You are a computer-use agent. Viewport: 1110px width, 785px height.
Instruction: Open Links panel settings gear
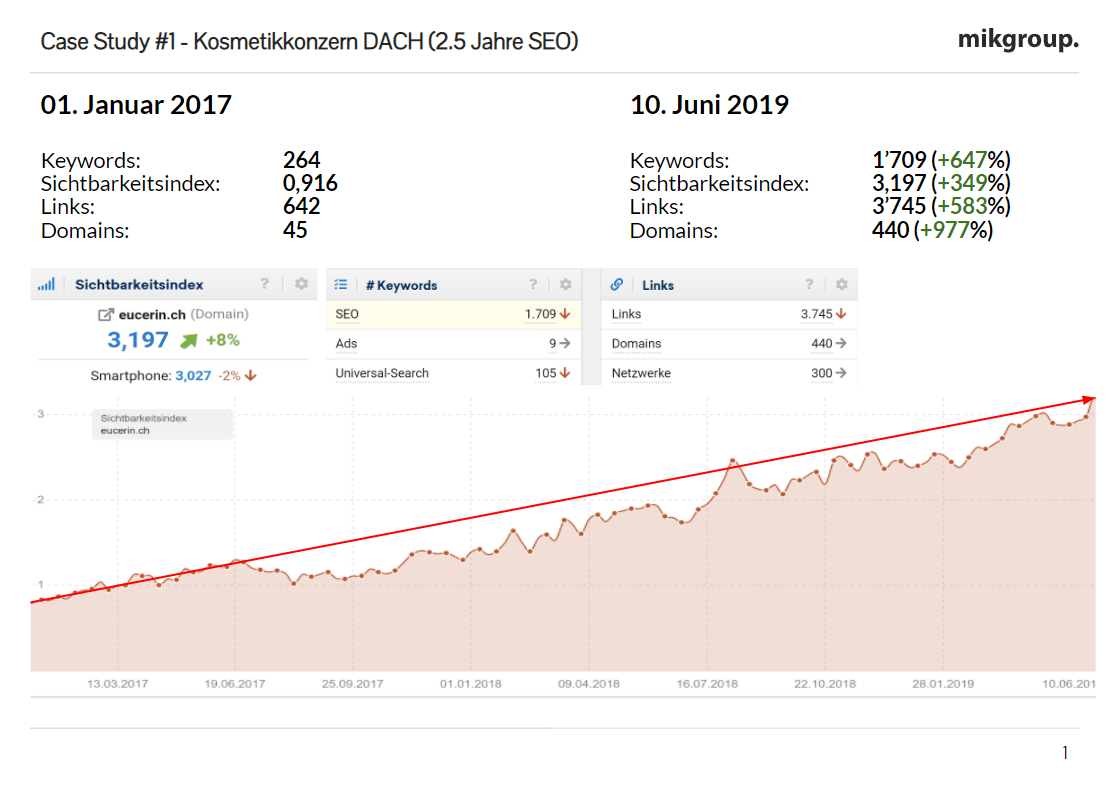[842, 285]
